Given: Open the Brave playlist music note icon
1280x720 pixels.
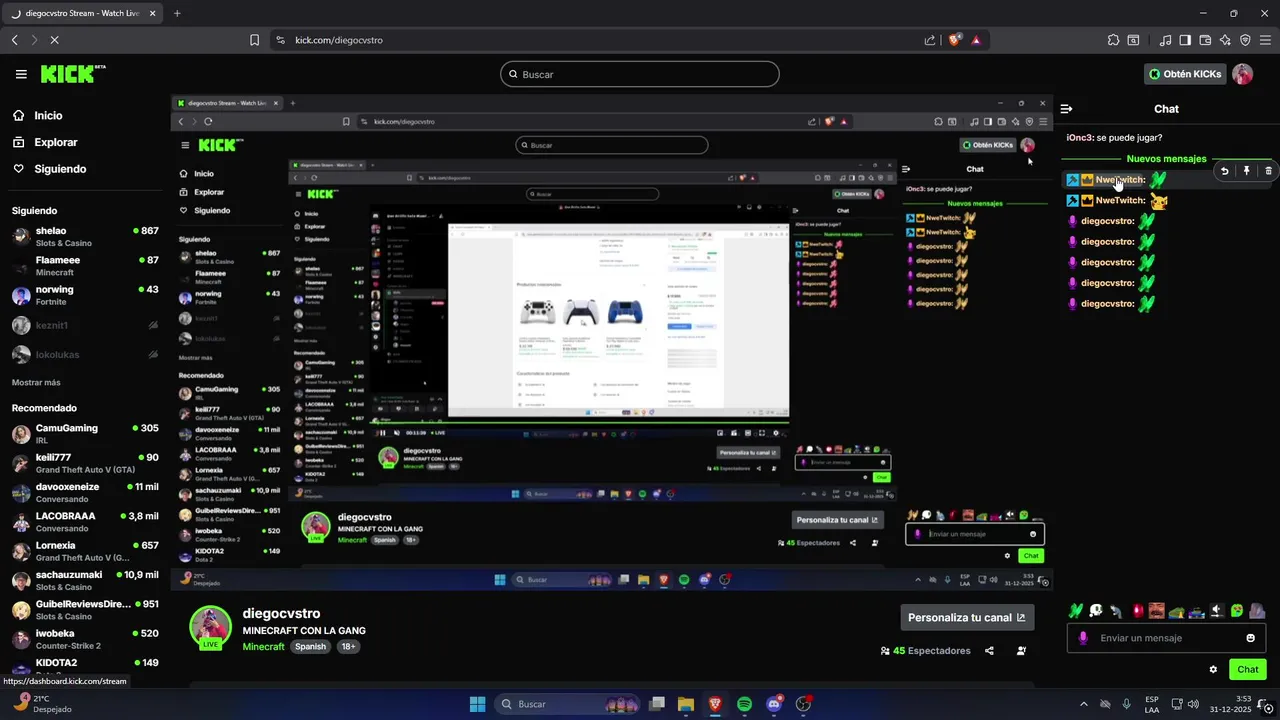Looking at the screenshot, I should tap(1165, 40).
